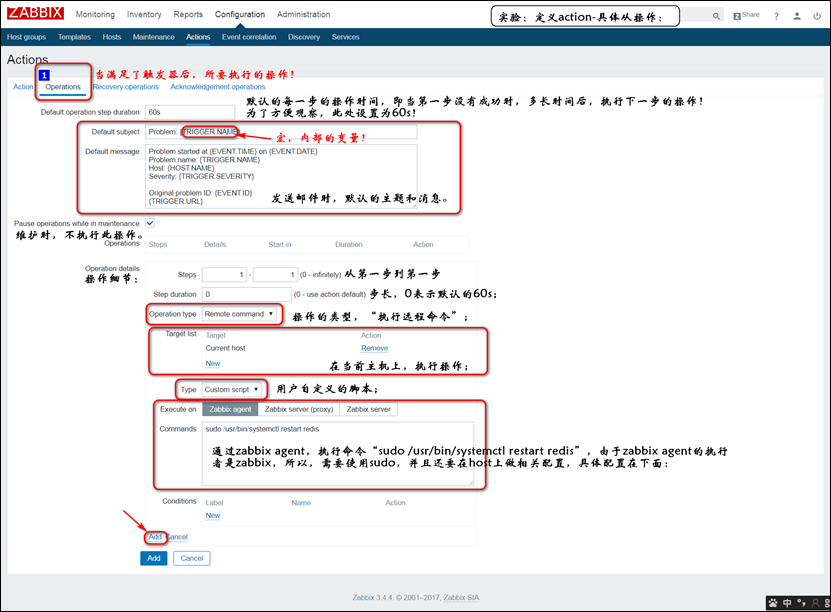Click the bottom Cancel button
This screenshot has width=831, height=612.
click(x=192, y=558)
